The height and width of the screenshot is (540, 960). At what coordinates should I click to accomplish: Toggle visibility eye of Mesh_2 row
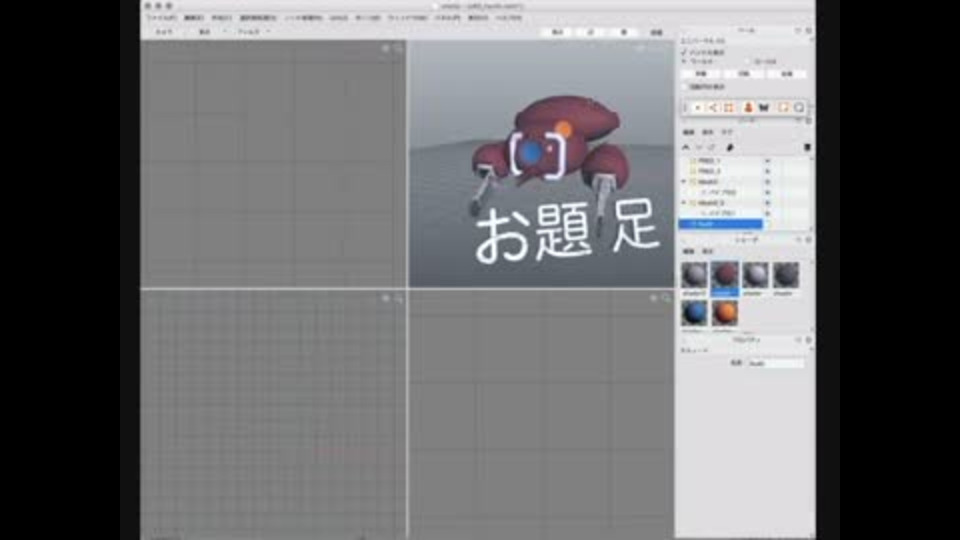pos(767,203)
